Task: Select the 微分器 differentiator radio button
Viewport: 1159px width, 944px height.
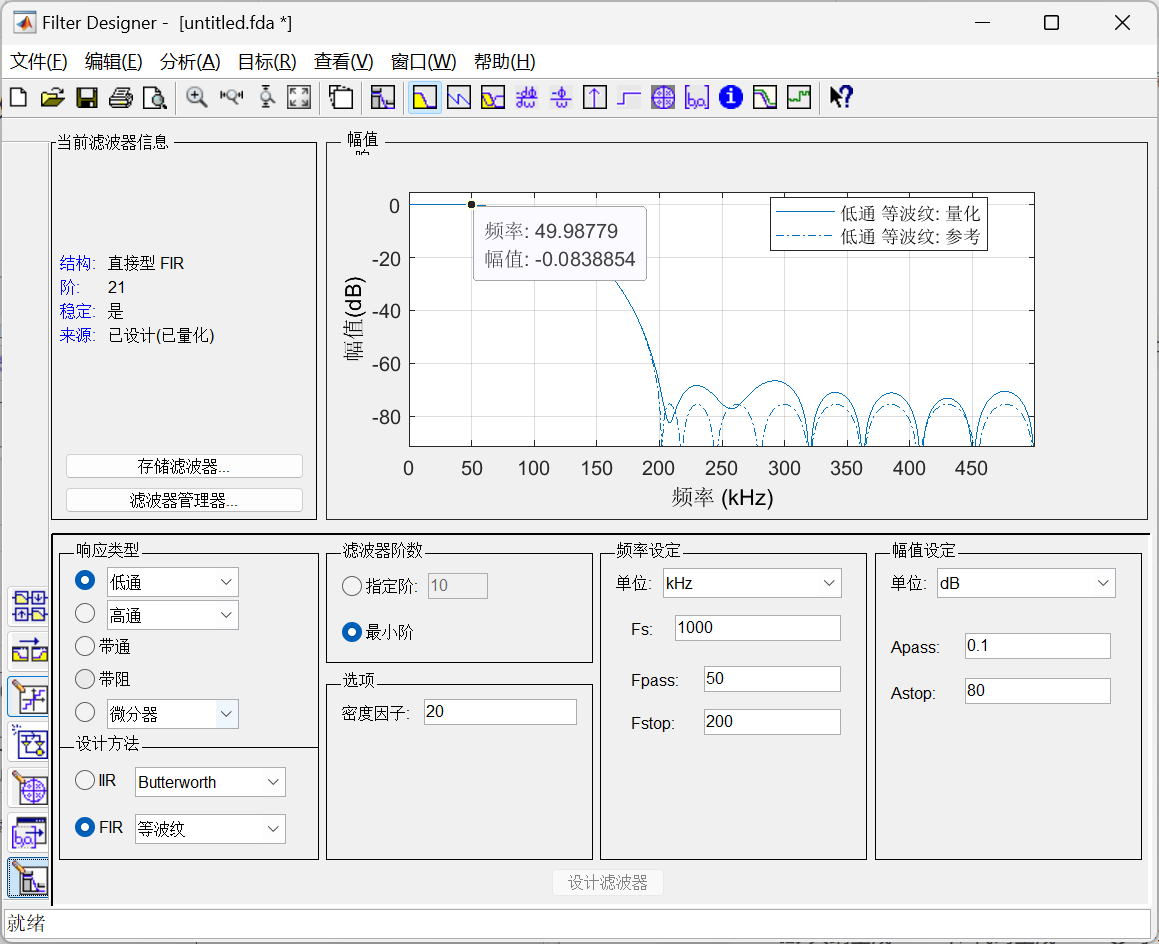Action: [85, 712]
